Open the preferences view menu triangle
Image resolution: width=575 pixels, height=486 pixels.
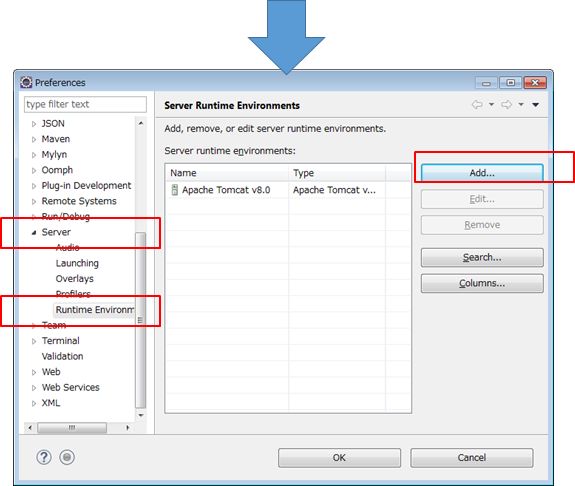(535, 105)
